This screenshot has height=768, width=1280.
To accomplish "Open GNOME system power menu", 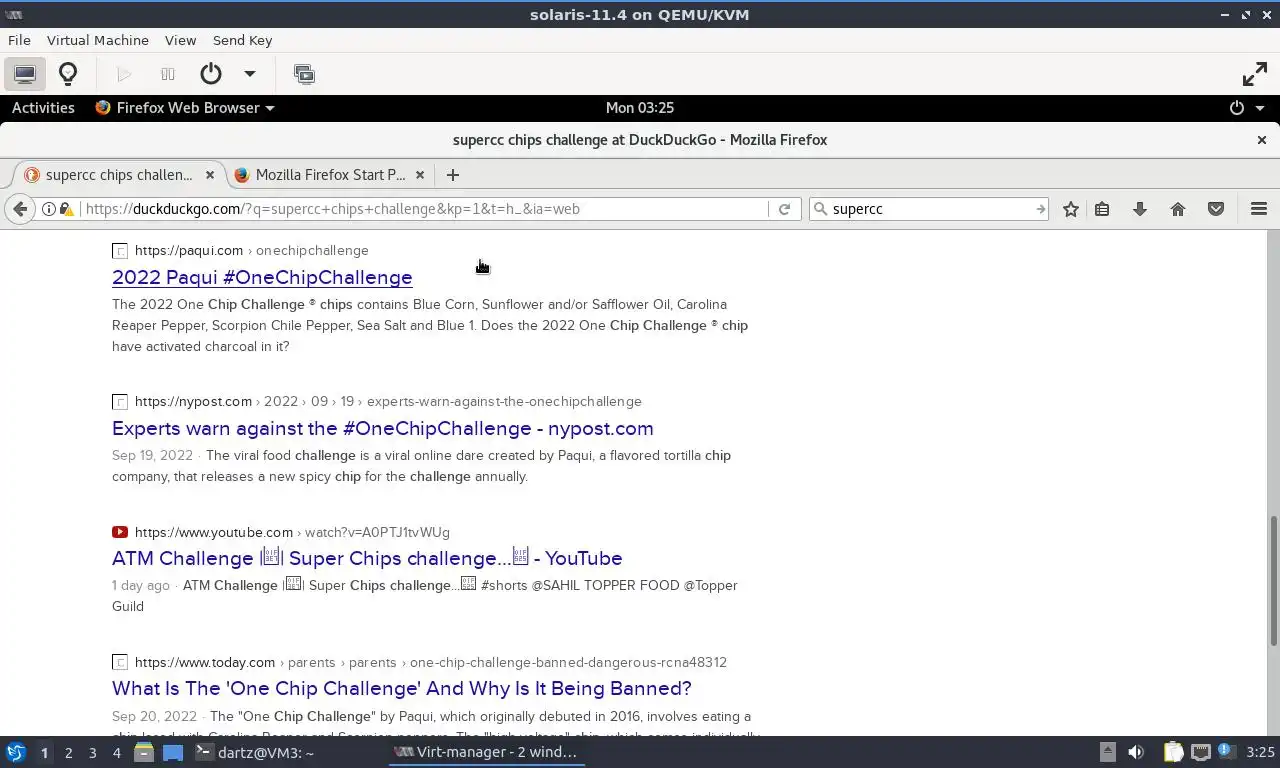I will coord(1247,108).
